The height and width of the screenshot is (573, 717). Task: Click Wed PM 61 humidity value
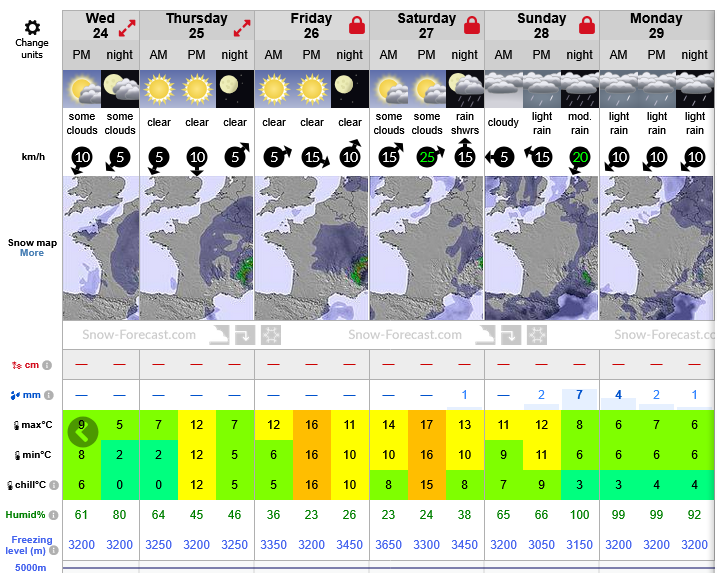(x=81, y=515)
